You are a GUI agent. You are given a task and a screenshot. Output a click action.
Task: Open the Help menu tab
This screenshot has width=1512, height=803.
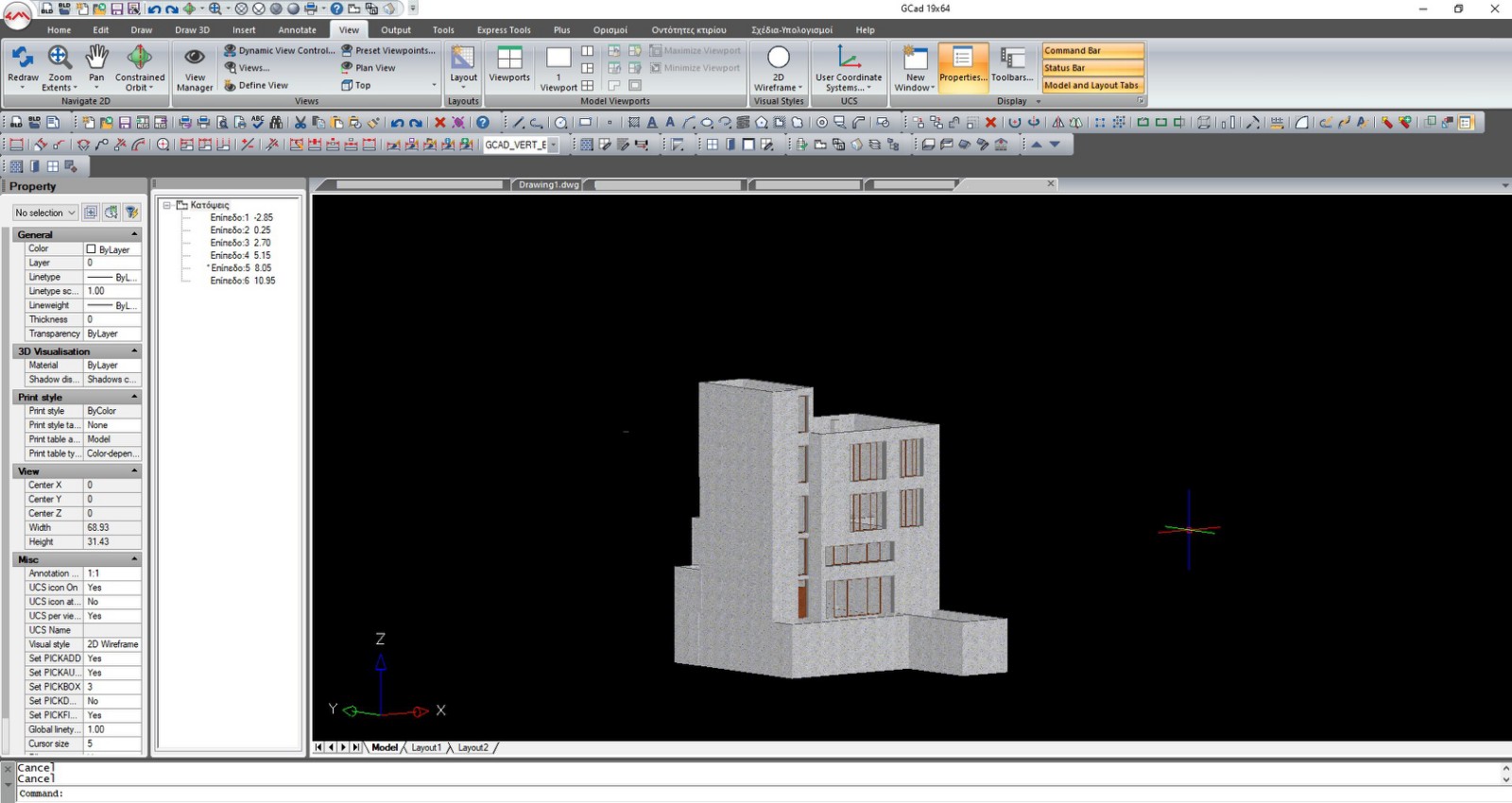pos(865,29)
